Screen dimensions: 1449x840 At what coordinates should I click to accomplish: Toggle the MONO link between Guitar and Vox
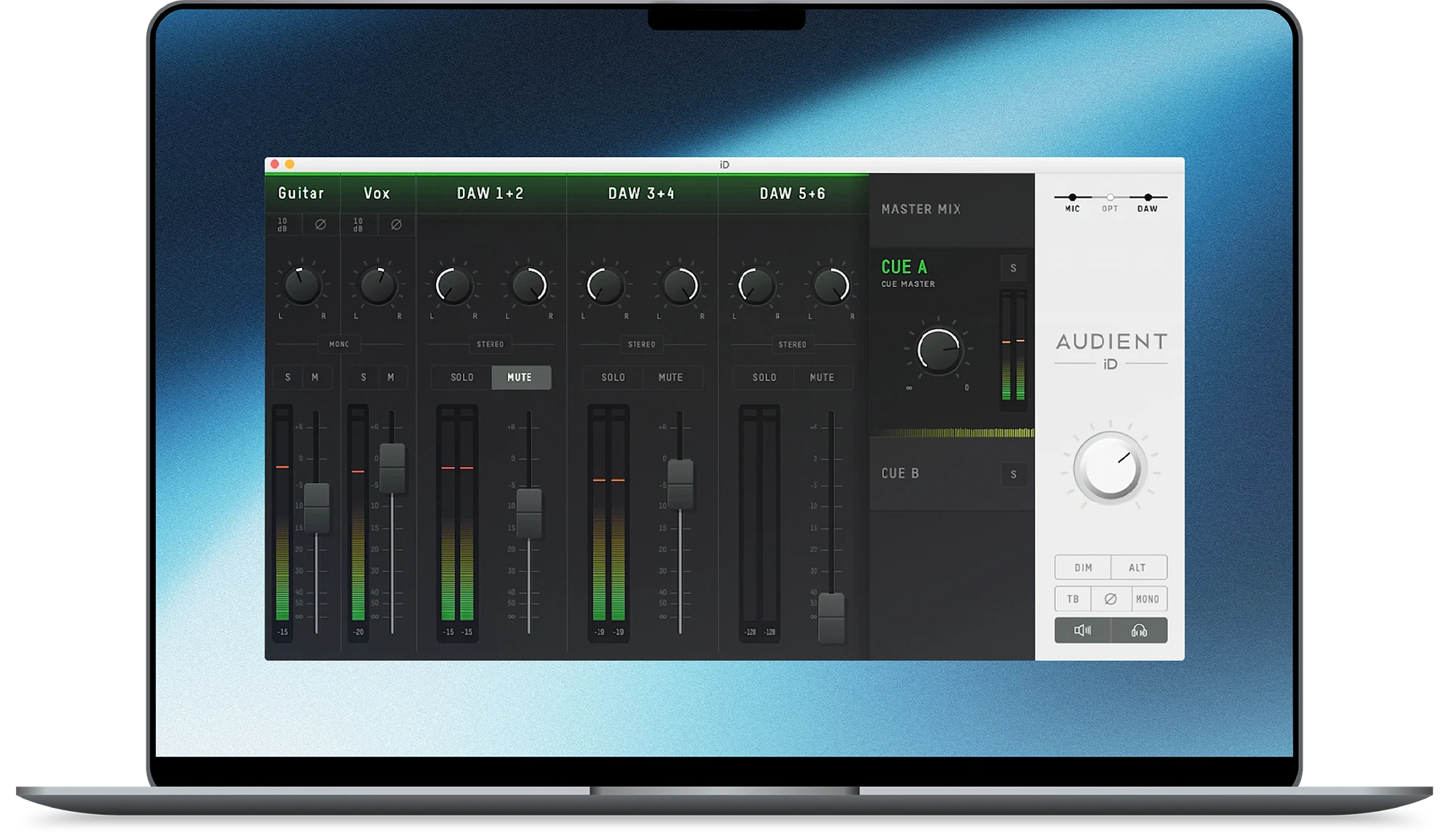pos(339,344)
